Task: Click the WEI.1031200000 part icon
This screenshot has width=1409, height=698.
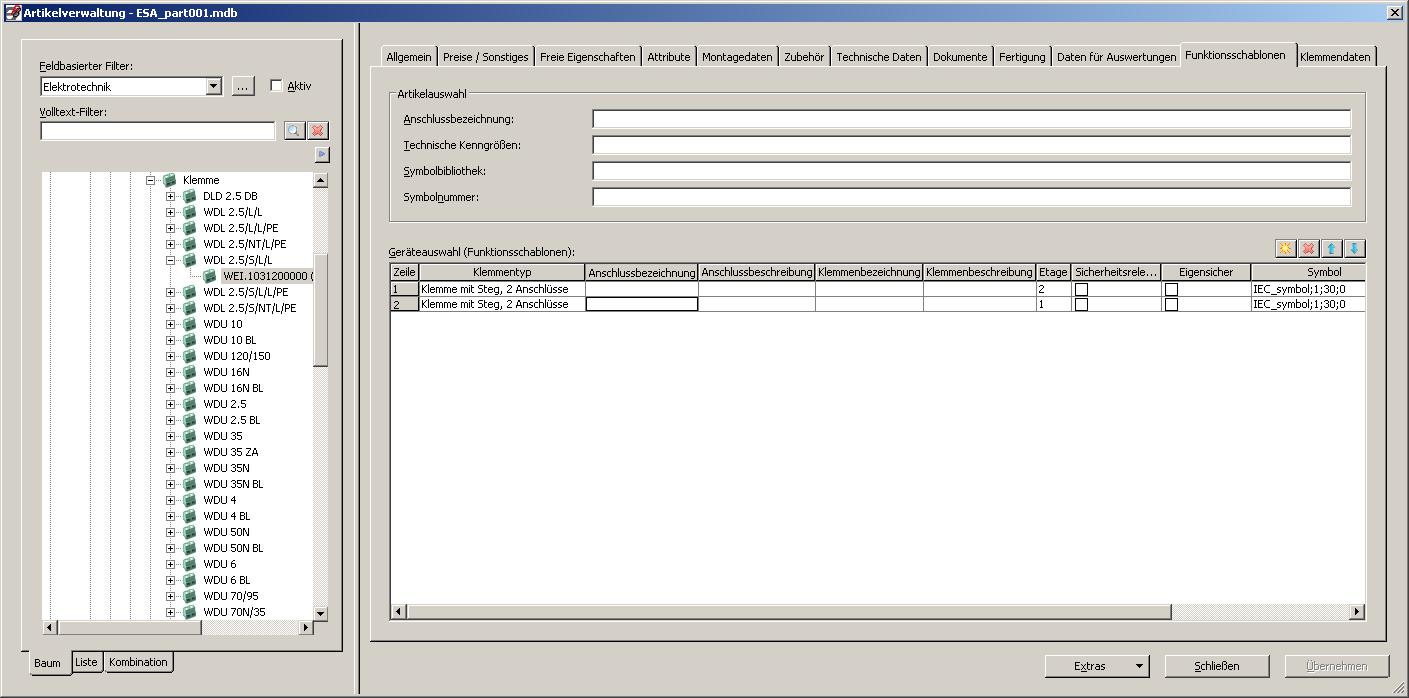Action: [210, 276]
